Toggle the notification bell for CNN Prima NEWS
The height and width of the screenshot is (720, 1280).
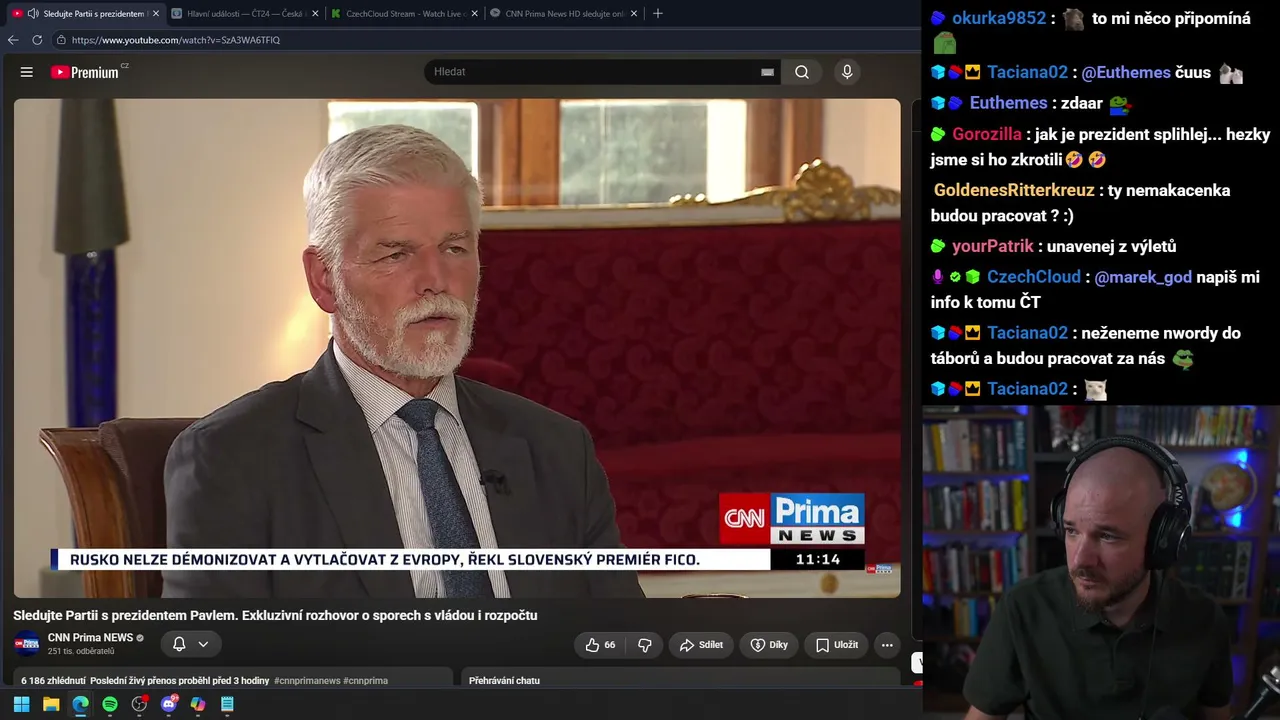point(179,644)
